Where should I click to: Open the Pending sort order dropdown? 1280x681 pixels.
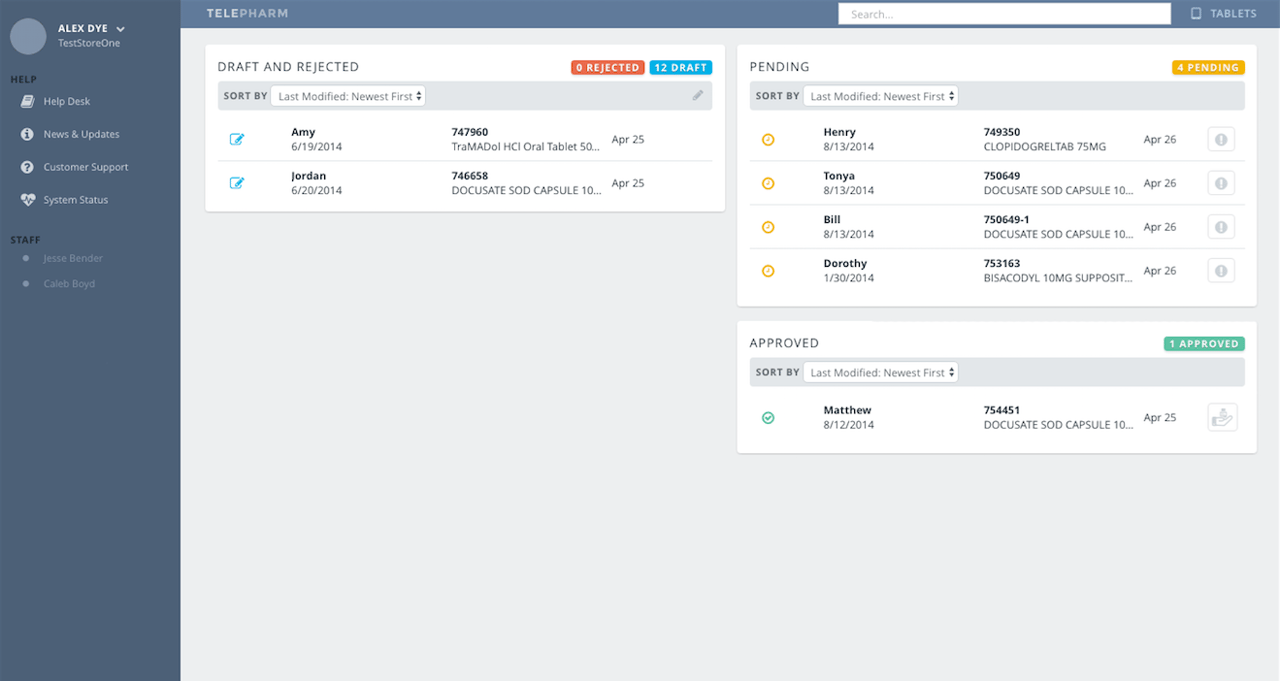[x=880, y=96]
